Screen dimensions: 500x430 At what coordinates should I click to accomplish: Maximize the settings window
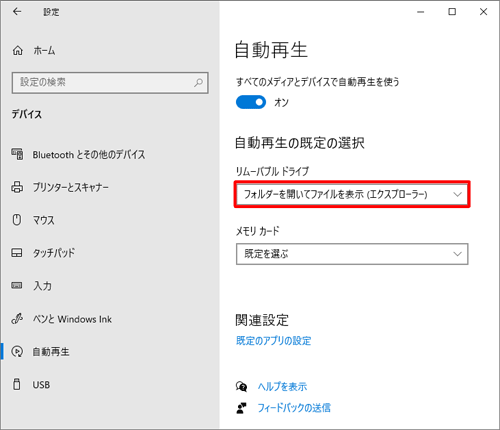click(452, 12)
